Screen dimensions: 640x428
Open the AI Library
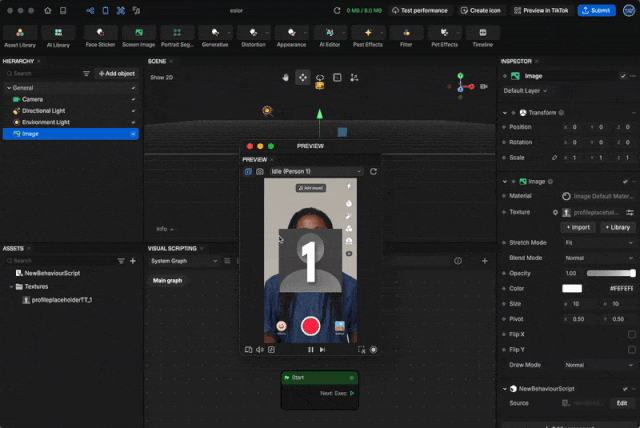coord(58,37)
